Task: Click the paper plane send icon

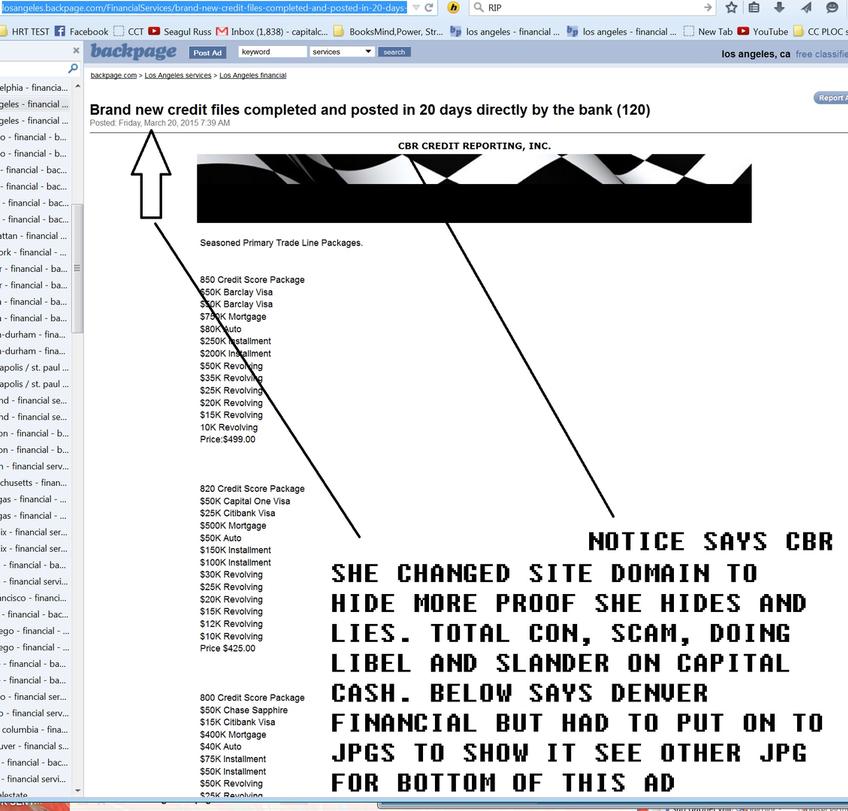Action: pos(806,8)
